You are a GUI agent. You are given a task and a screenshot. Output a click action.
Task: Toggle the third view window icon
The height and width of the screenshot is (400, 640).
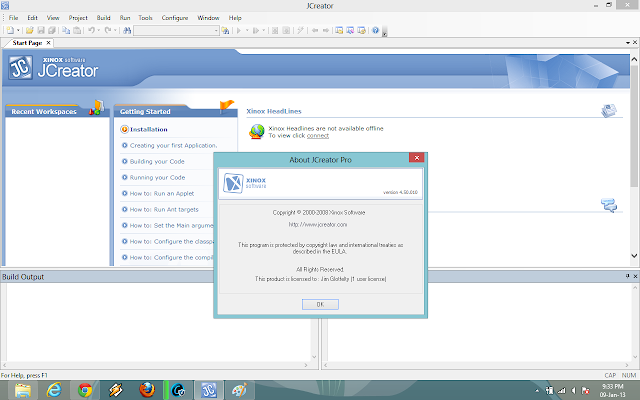361,30
